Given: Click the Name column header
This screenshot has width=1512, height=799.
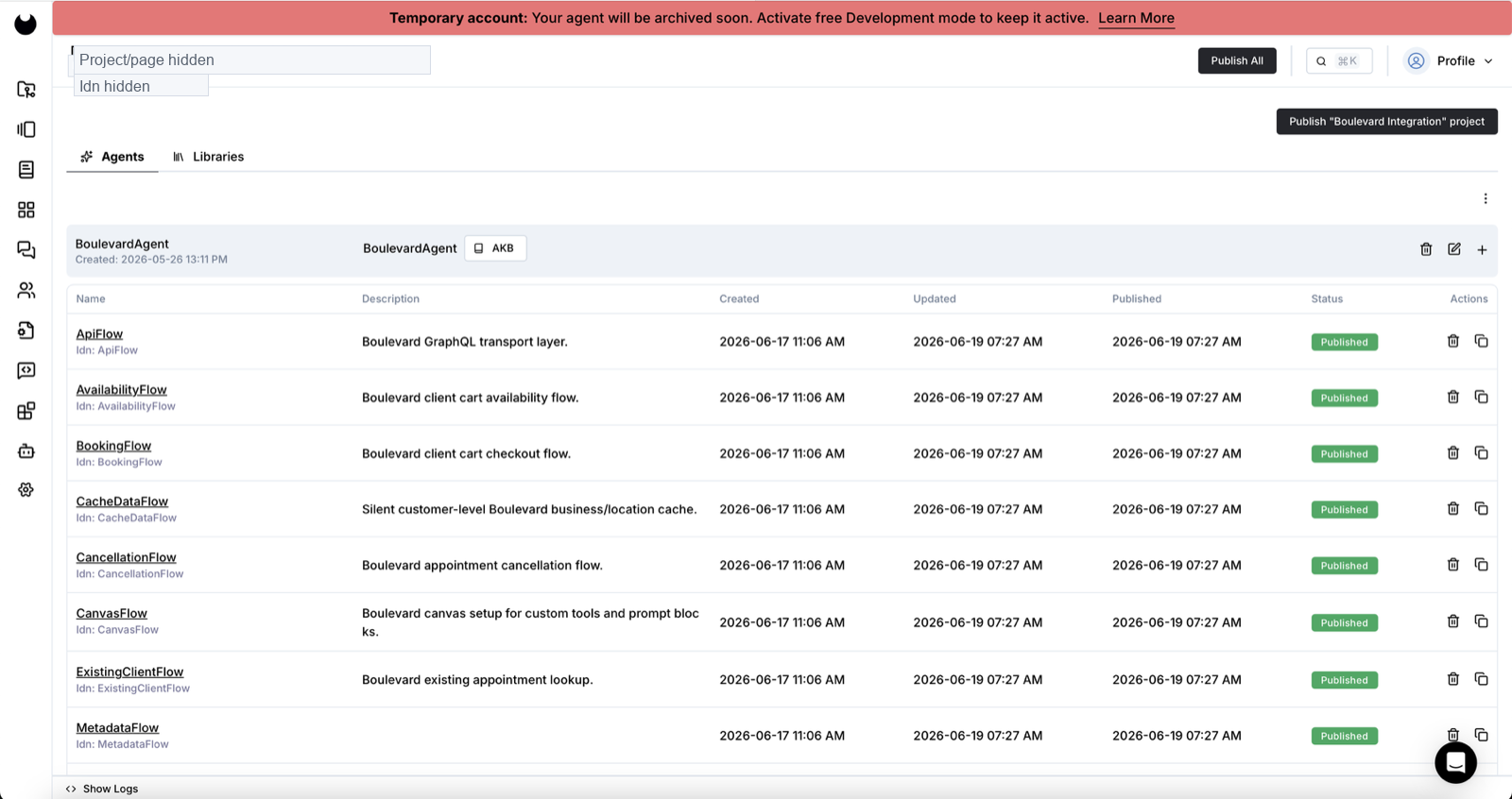Looking at the screenshot, I should point(91,298).
